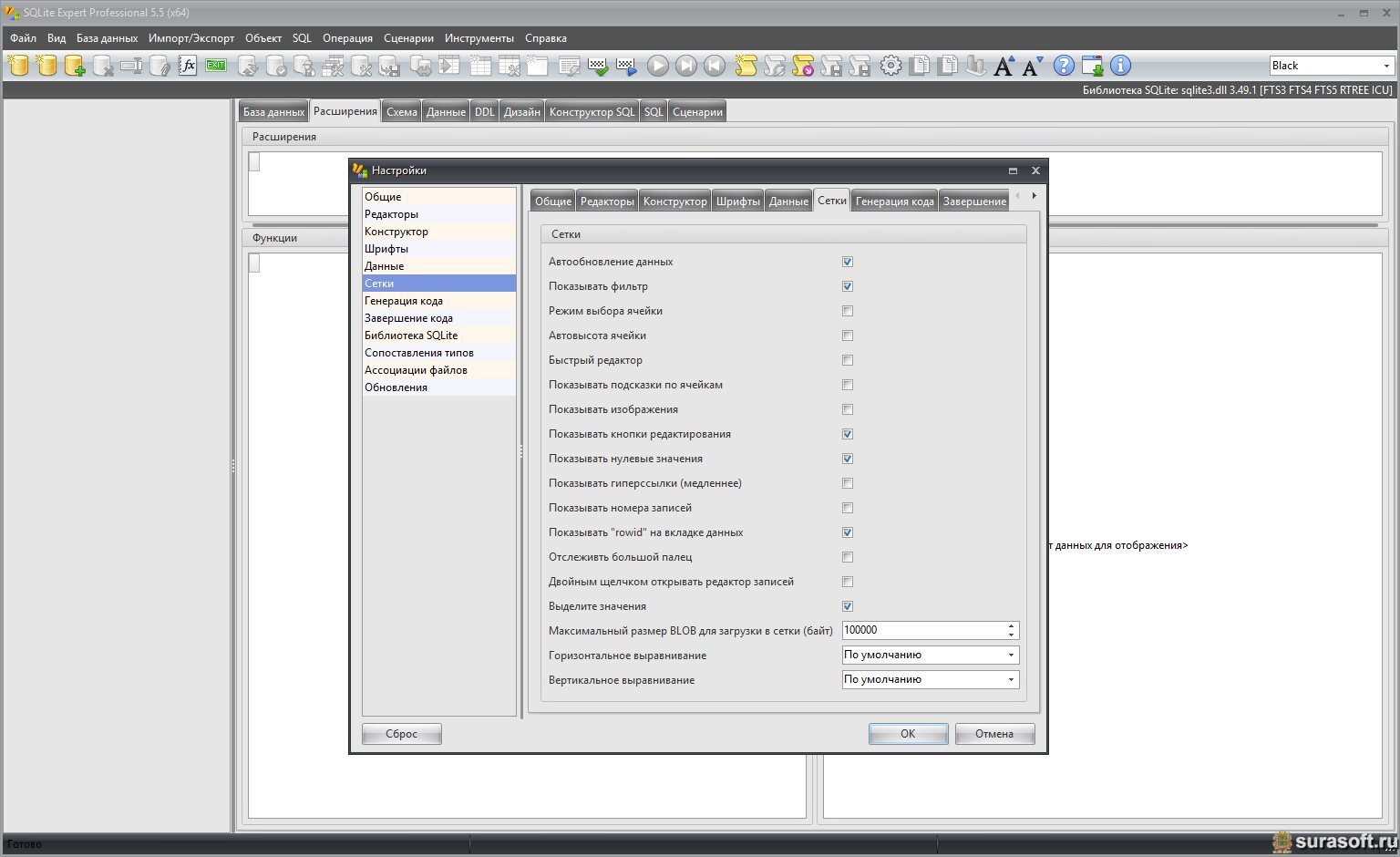Open the fx functions toolbar icon
1400x857 pixels.
point(188,66)
